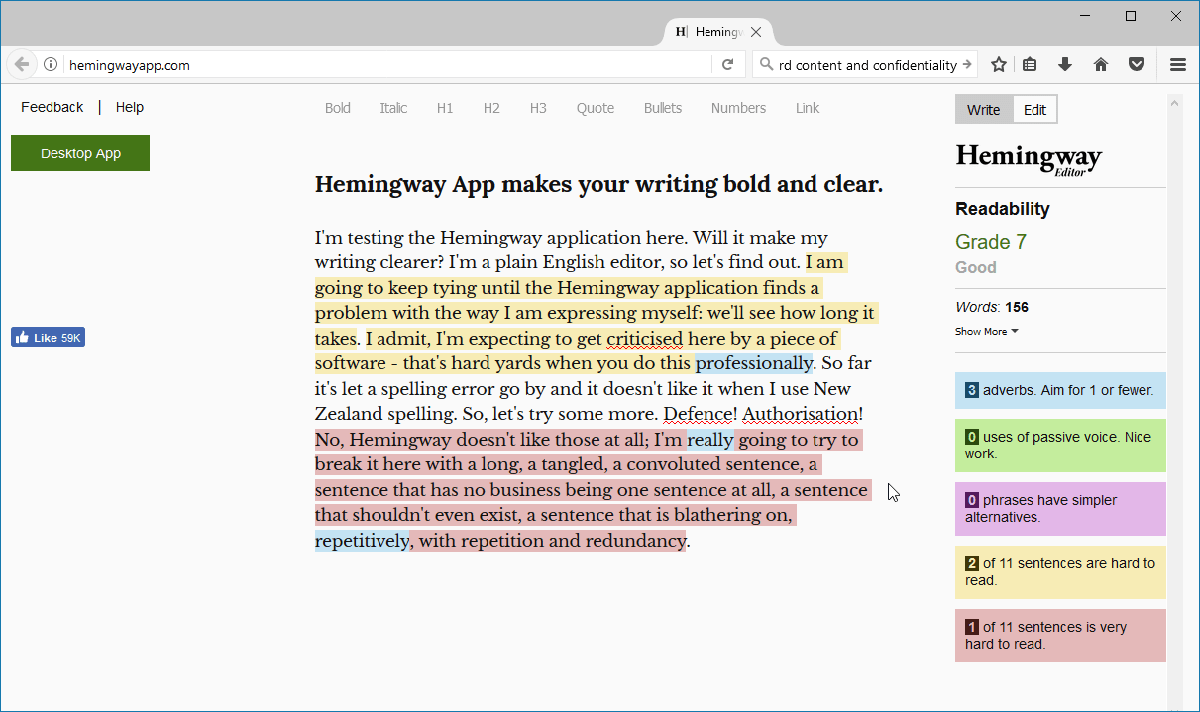
Task: Click the highlighted adverb 'professionally'
Action: tap(755, 363)
